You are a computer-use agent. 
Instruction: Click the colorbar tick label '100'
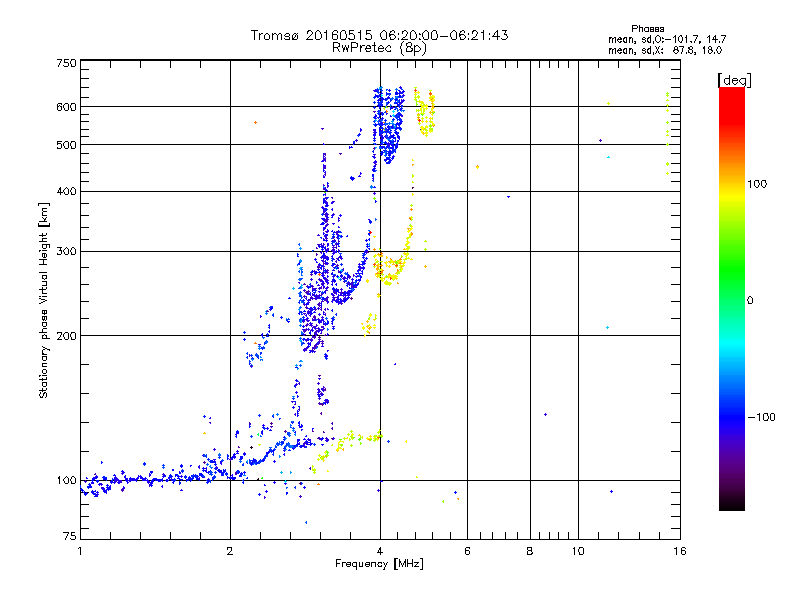tap(757, 184)
